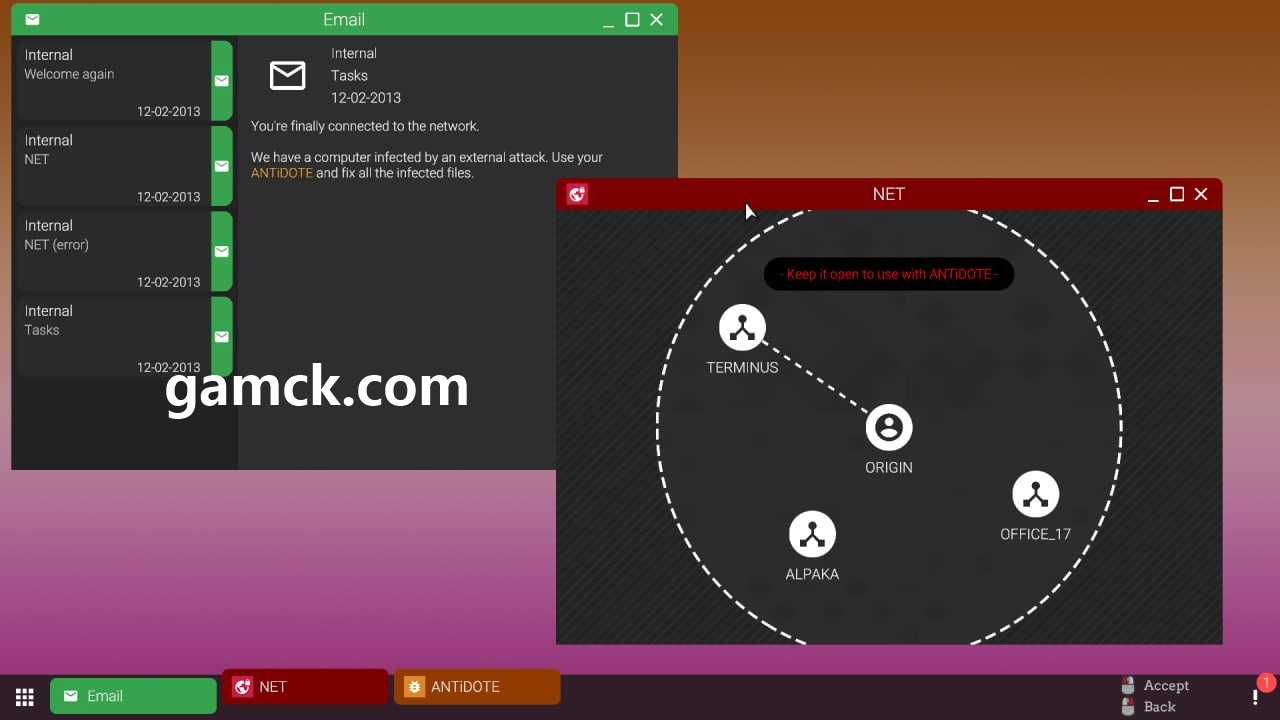This screenshot has width=1280, height=720.
Task: Click the Accept mouse hint
Action: (x=1155, y=685)
